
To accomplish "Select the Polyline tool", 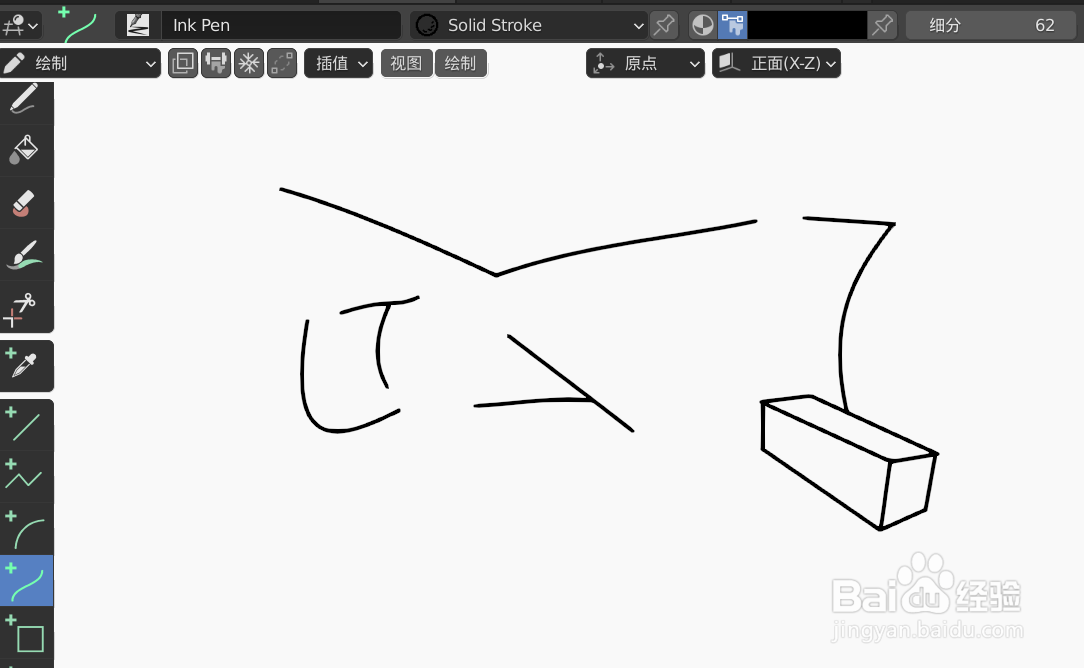I will [26, 476].
